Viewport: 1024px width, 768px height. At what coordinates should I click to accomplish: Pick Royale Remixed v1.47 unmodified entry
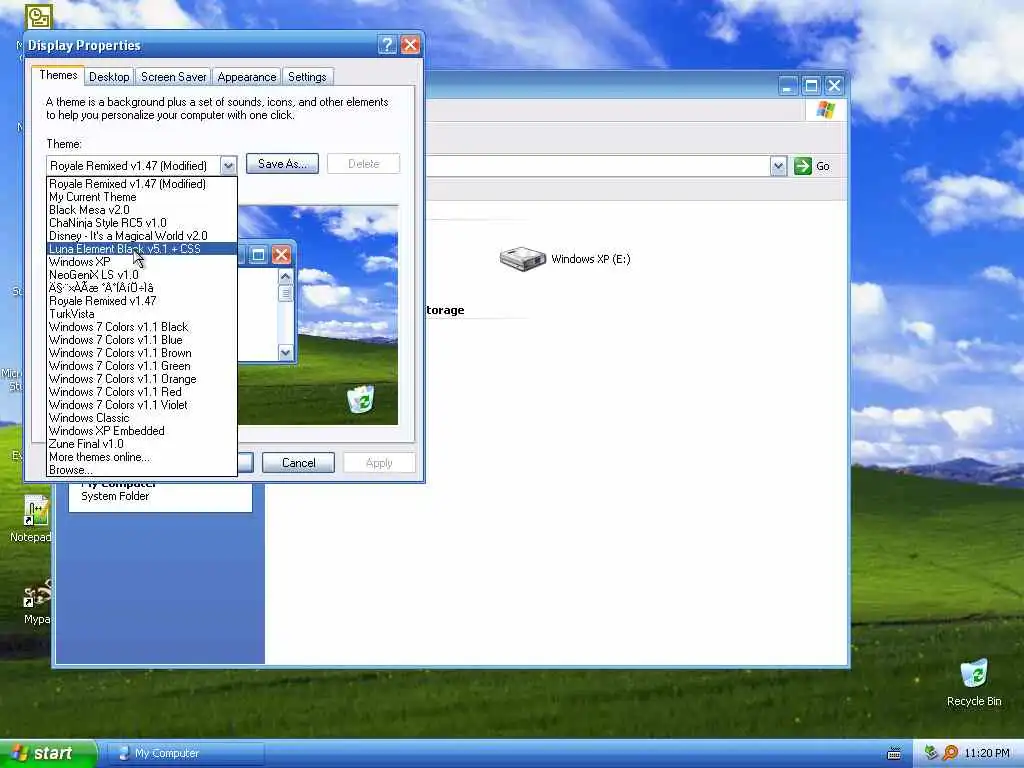142,301
